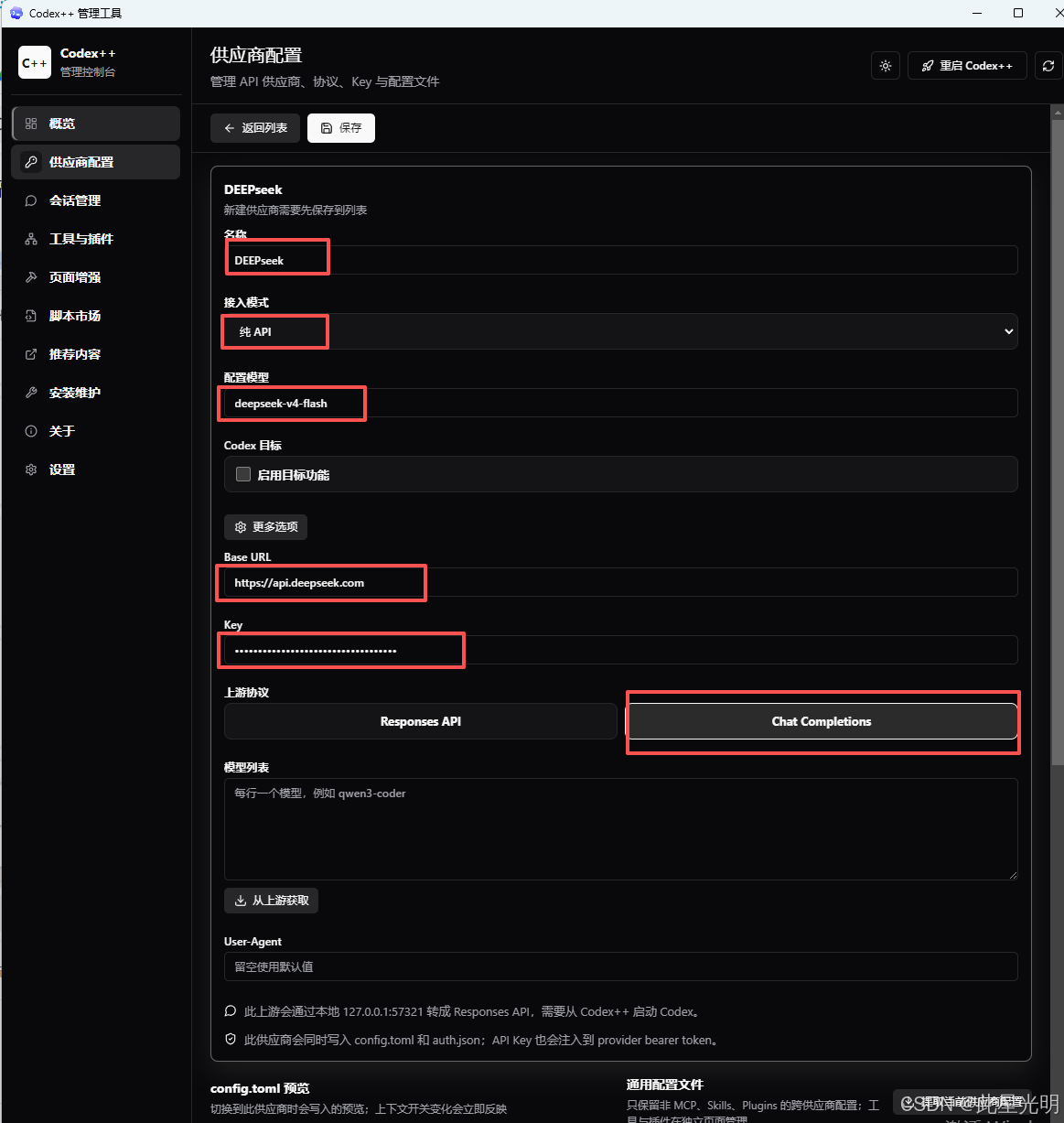Image resolution: width=1064 pixels, height=1123 pixels.
Task: Click the Base URL input field
Action: [620, 582]
